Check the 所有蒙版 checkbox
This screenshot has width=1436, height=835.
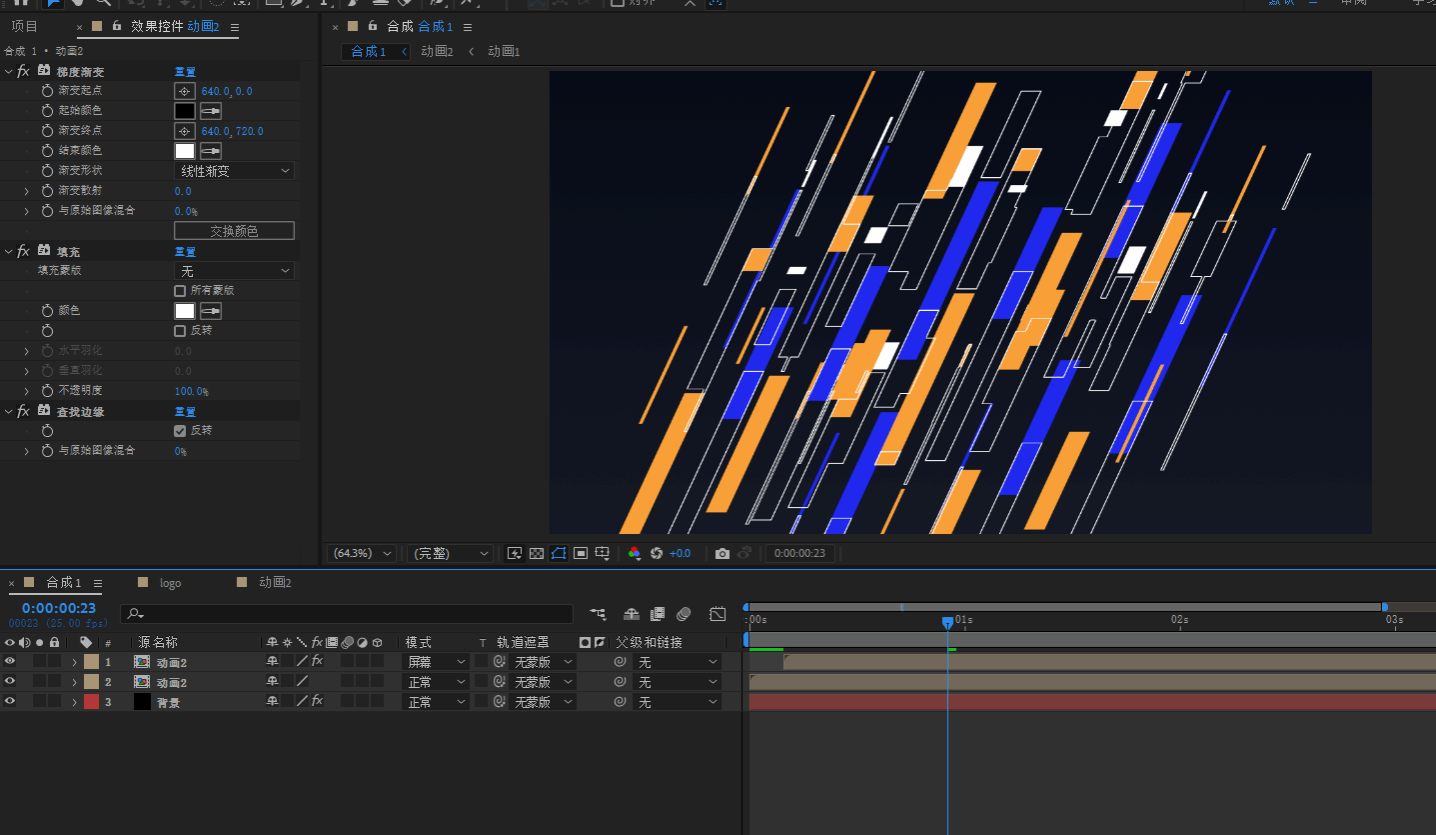180,291
